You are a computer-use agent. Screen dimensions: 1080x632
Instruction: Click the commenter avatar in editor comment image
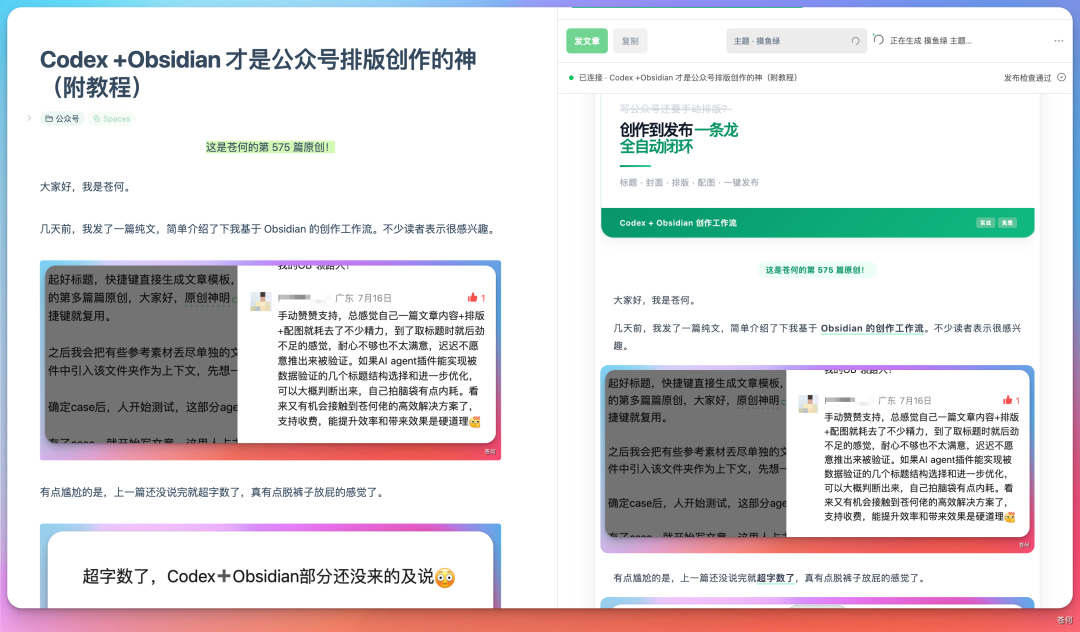[260, 301]
